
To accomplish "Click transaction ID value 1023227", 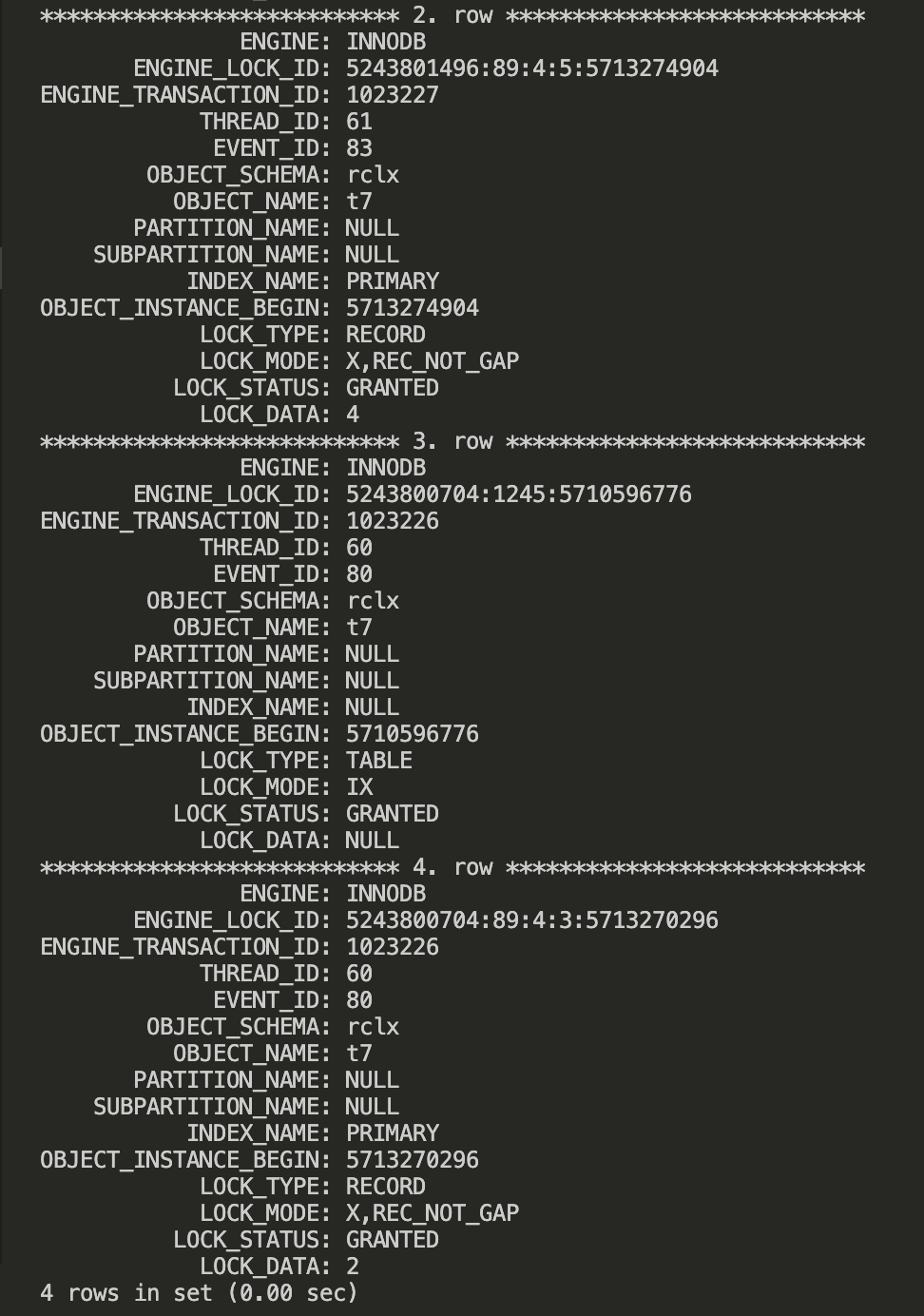I will click(392, 95).
